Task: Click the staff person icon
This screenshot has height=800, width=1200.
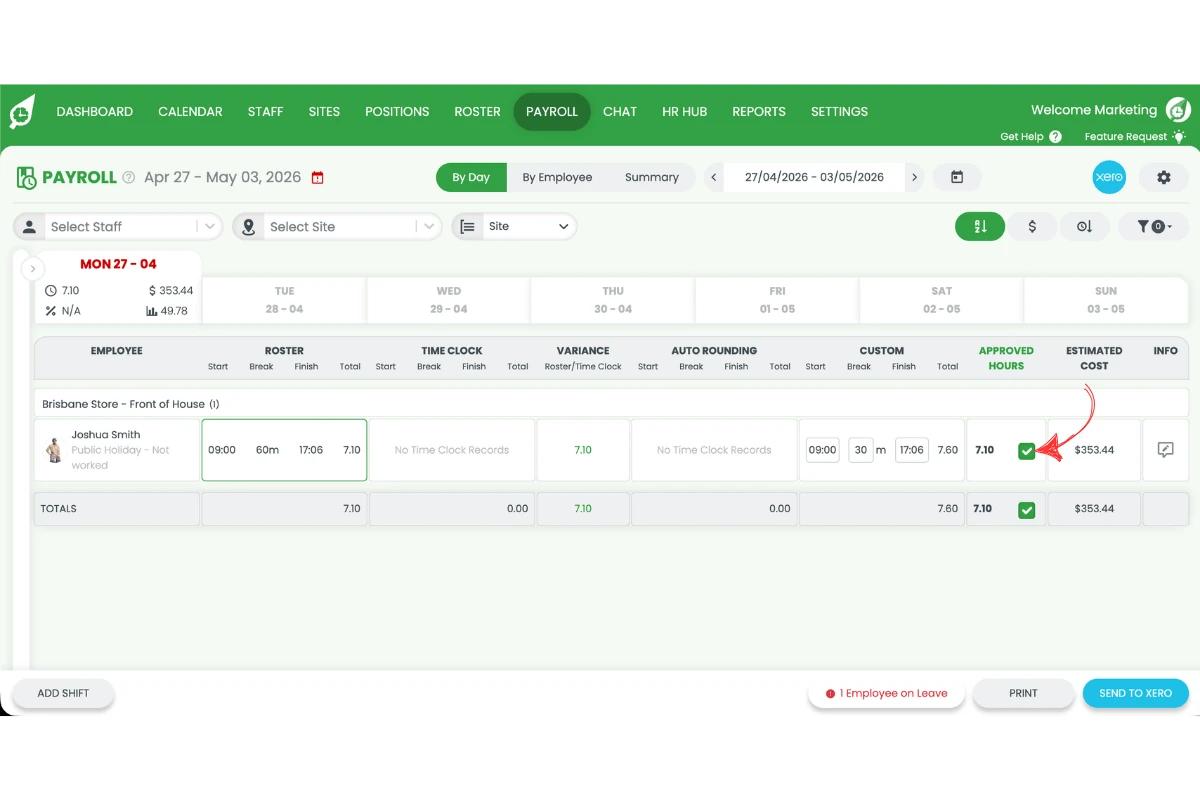Action: tap(30, 227)
